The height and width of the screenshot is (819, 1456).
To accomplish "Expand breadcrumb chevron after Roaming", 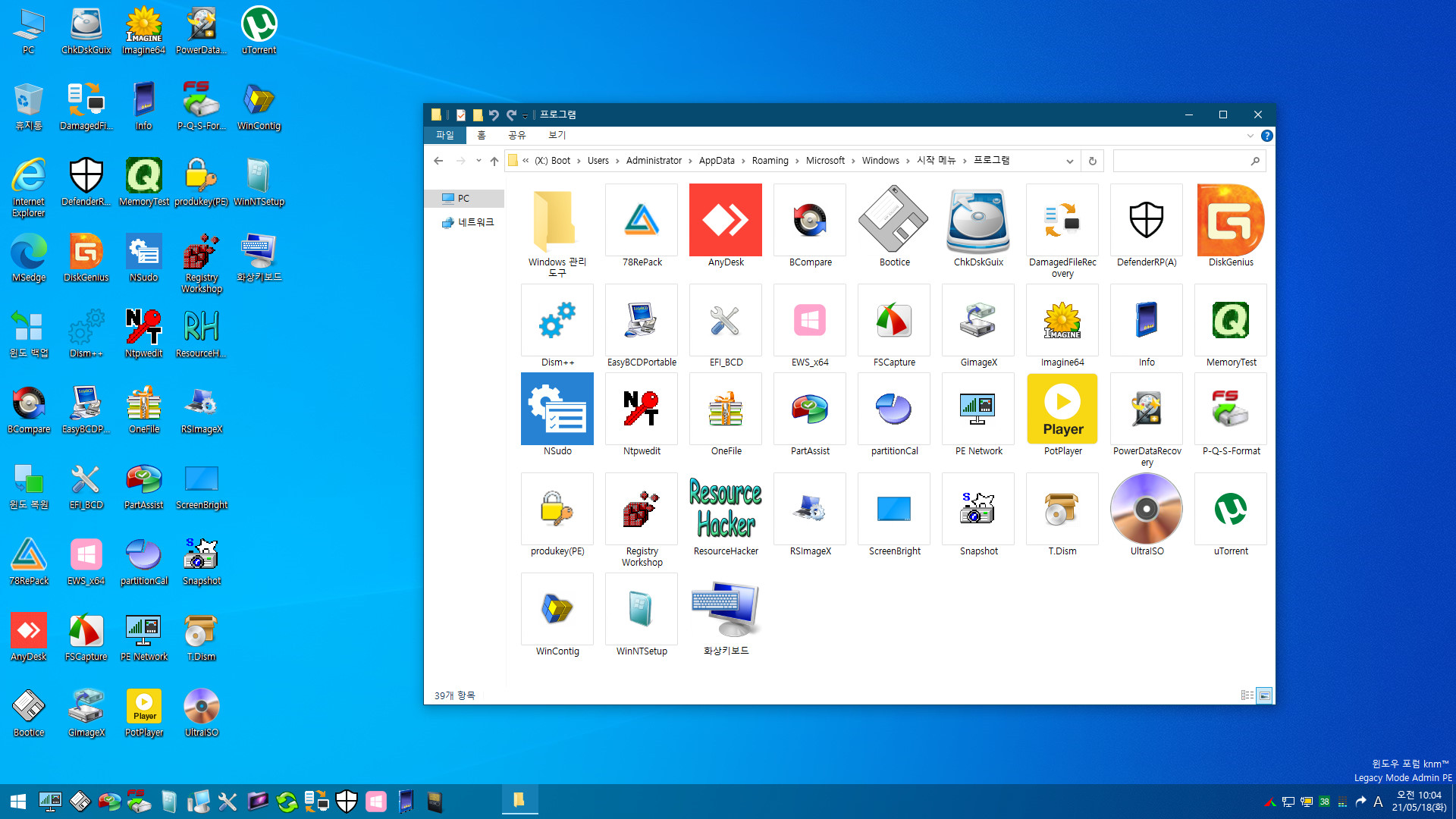I will [798, 161].
